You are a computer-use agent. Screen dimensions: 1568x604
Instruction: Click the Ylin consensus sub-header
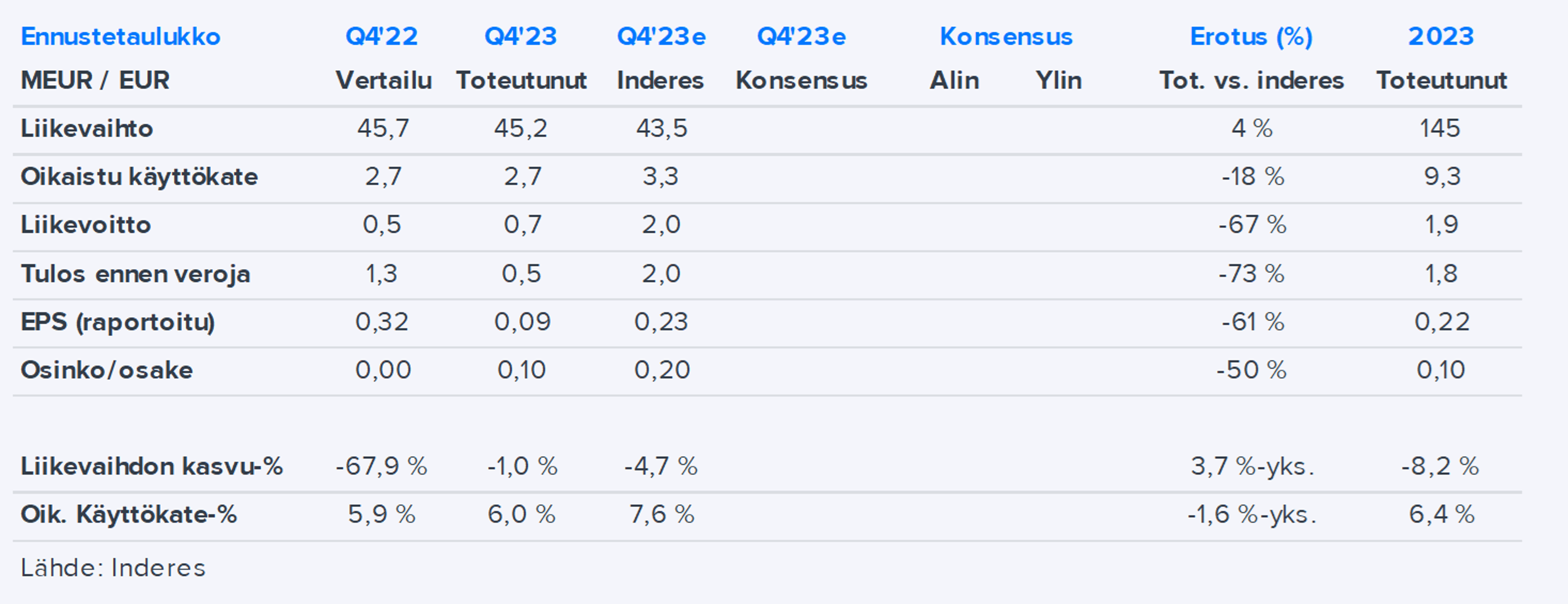1058,81
